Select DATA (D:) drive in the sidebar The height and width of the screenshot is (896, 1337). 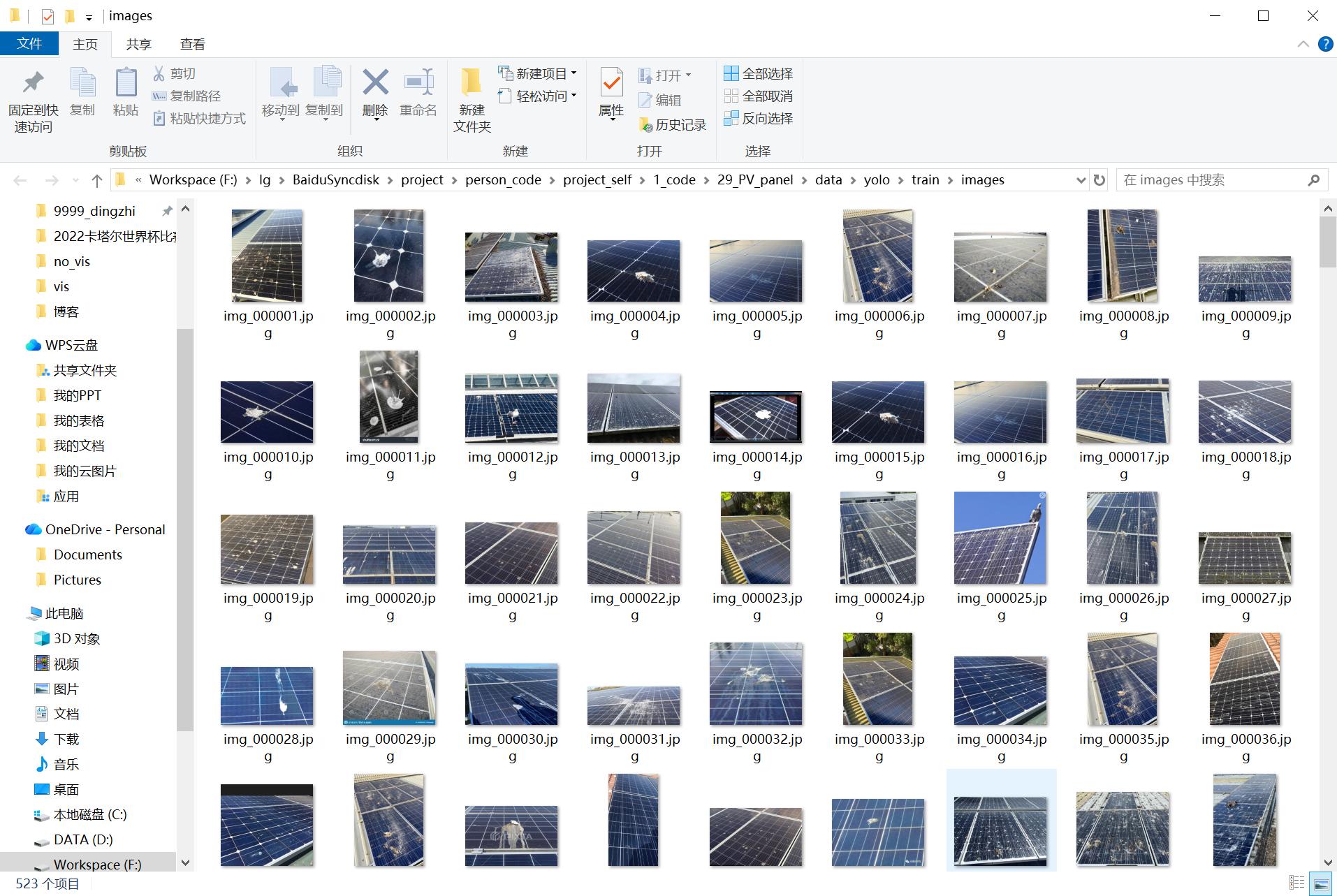pos(83,839)
